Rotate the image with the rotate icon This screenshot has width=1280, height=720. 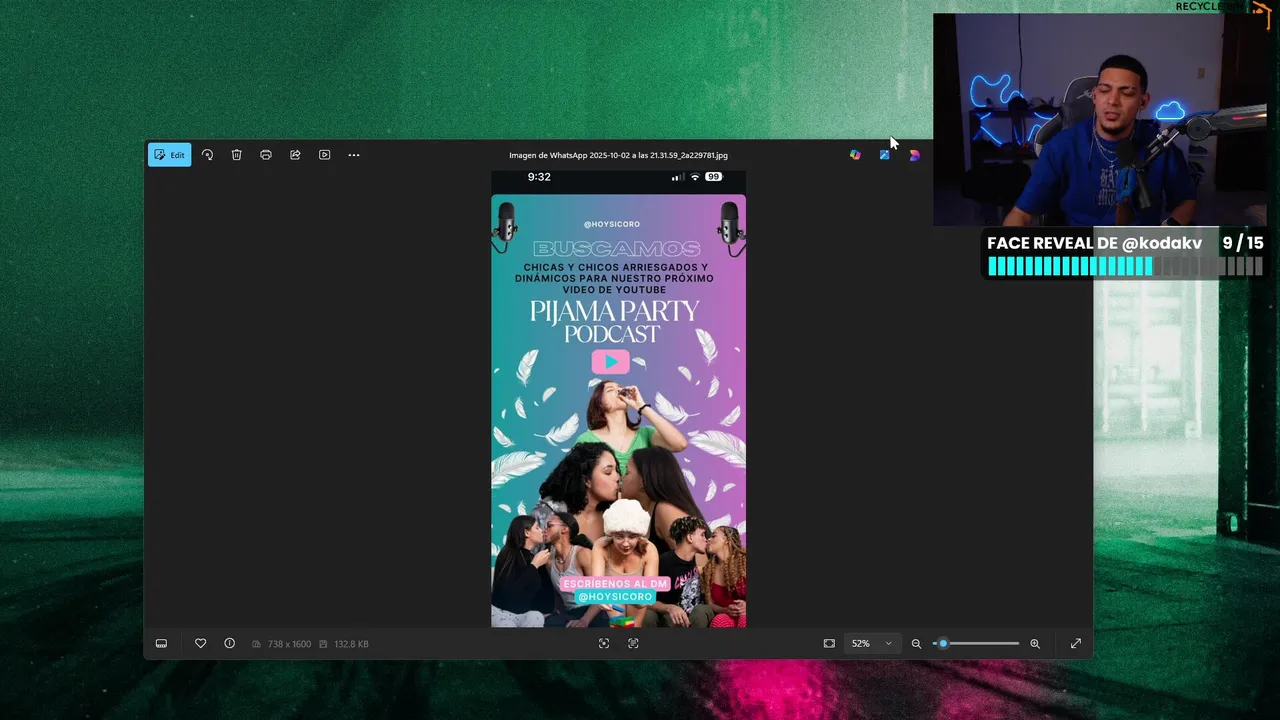pos(207,155)
